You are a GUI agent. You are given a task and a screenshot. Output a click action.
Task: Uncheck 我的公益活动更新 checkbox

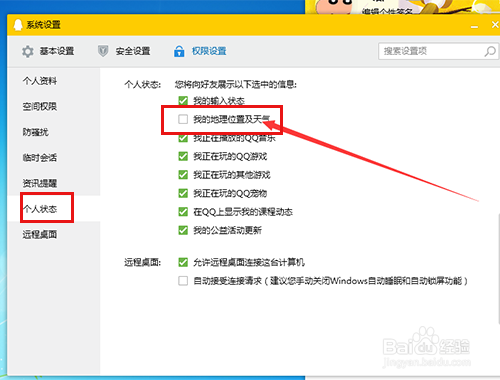[183, 230]
